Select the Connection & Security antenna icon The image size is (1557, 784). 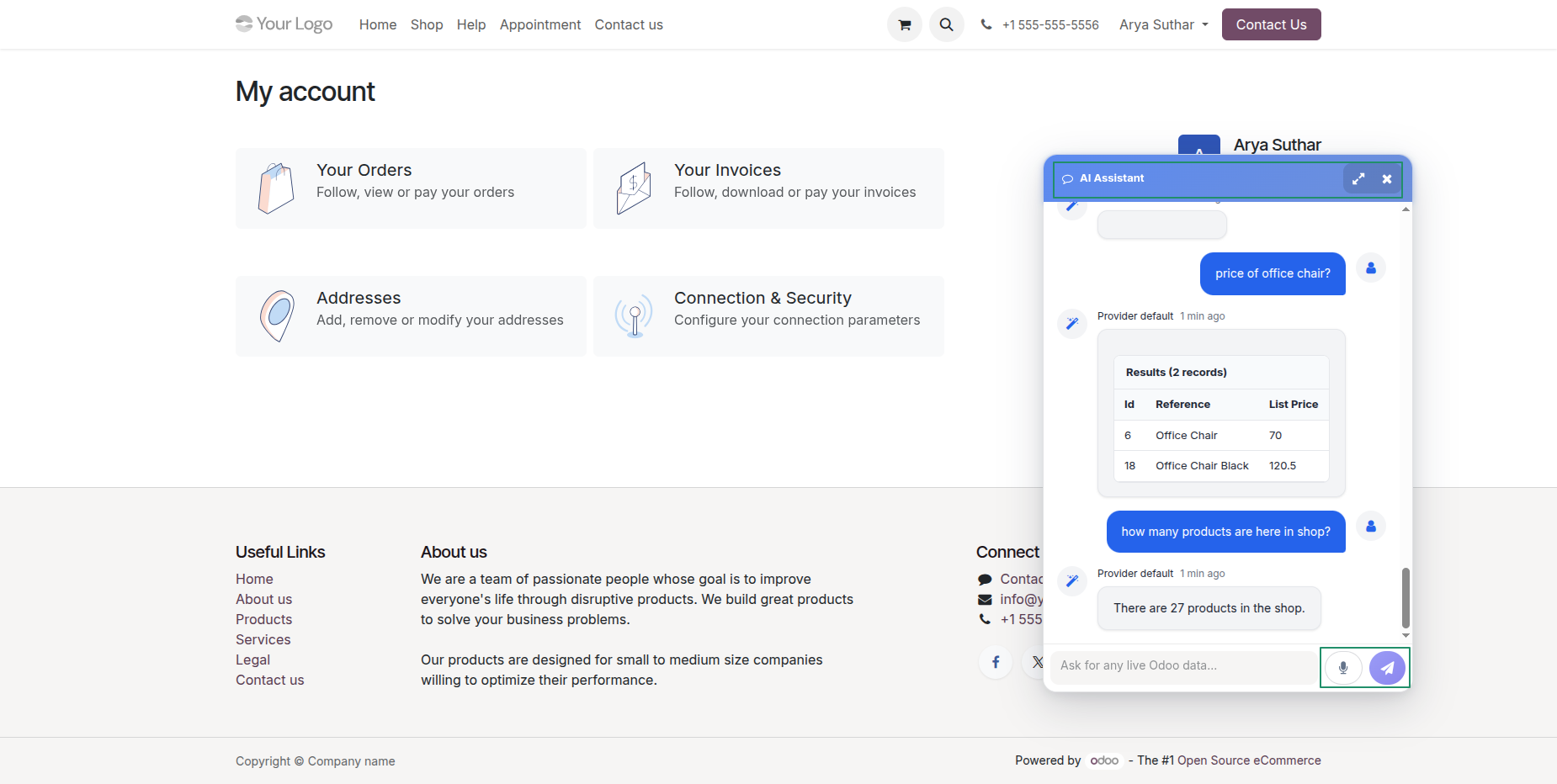634,316
